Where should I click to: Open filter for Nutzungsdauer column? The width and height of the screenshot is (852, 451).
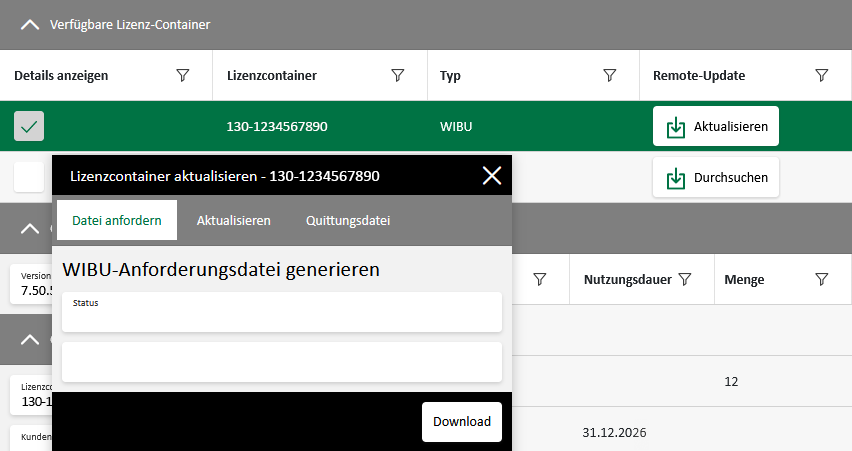tap(685, 280)
